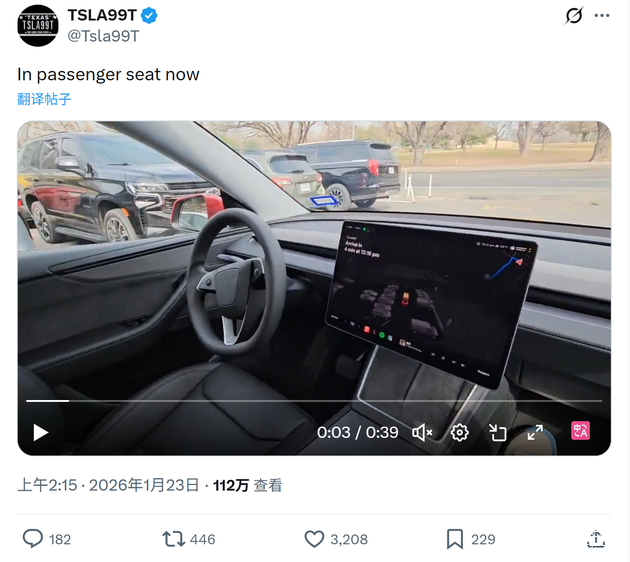630x562 pixels.
Task: Open the TSLA99T profile avatar
Action: (x=38, y=25)
